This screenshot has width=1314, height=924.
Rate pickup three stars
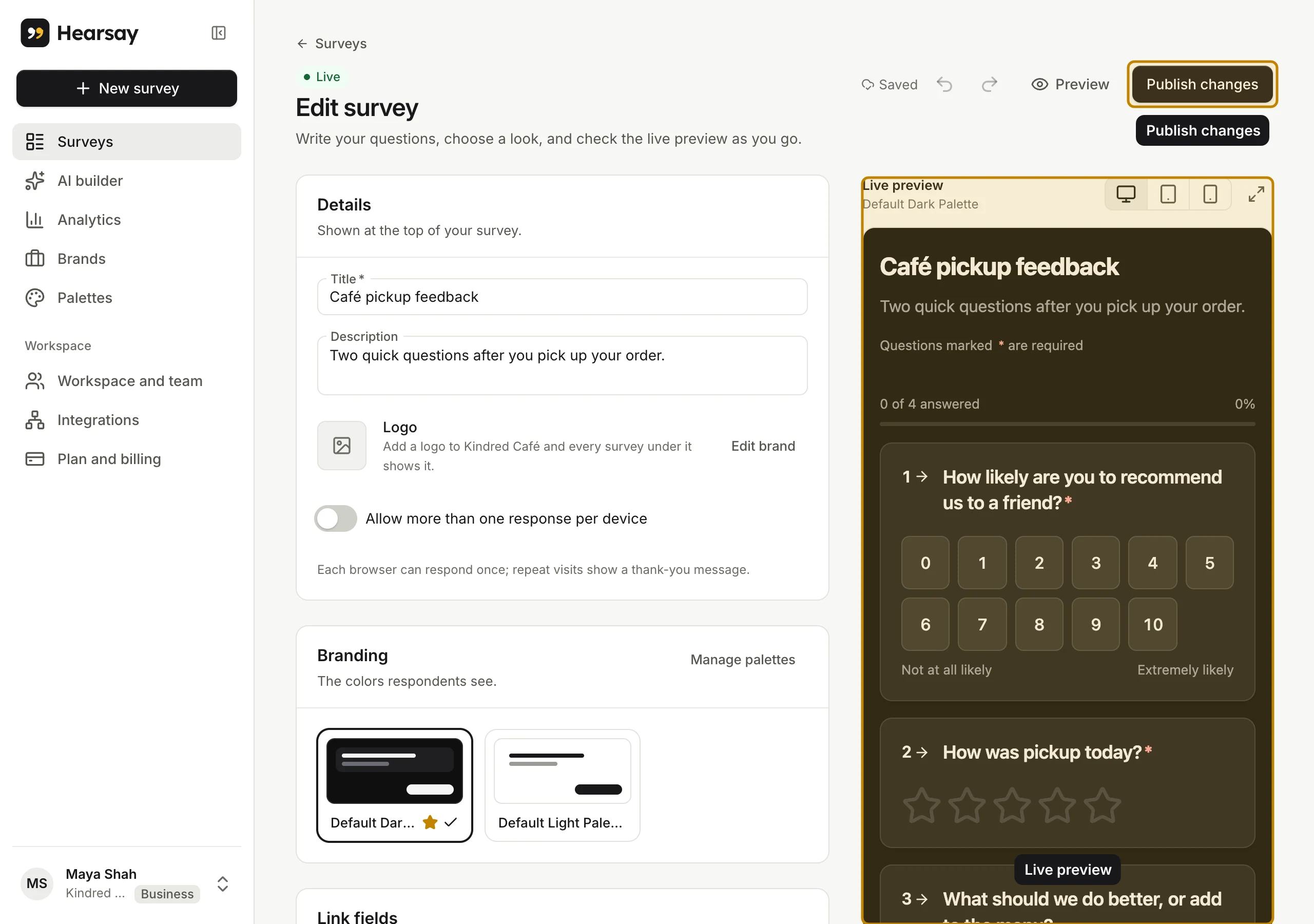pos(1012,804)
